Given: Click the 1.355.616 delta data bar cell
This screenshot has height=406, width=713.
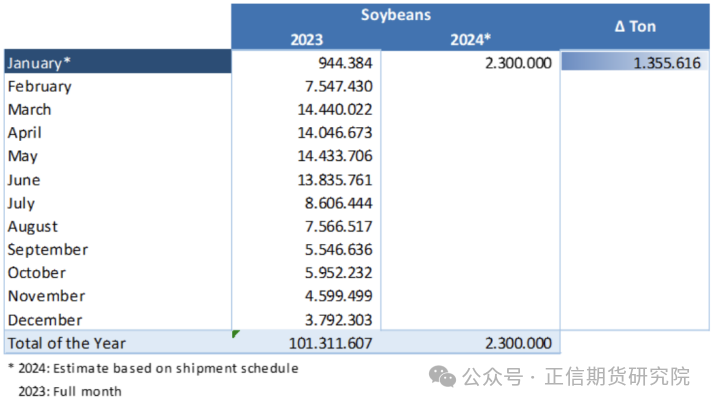Looking at the screenshot, I should coord(635,62).
